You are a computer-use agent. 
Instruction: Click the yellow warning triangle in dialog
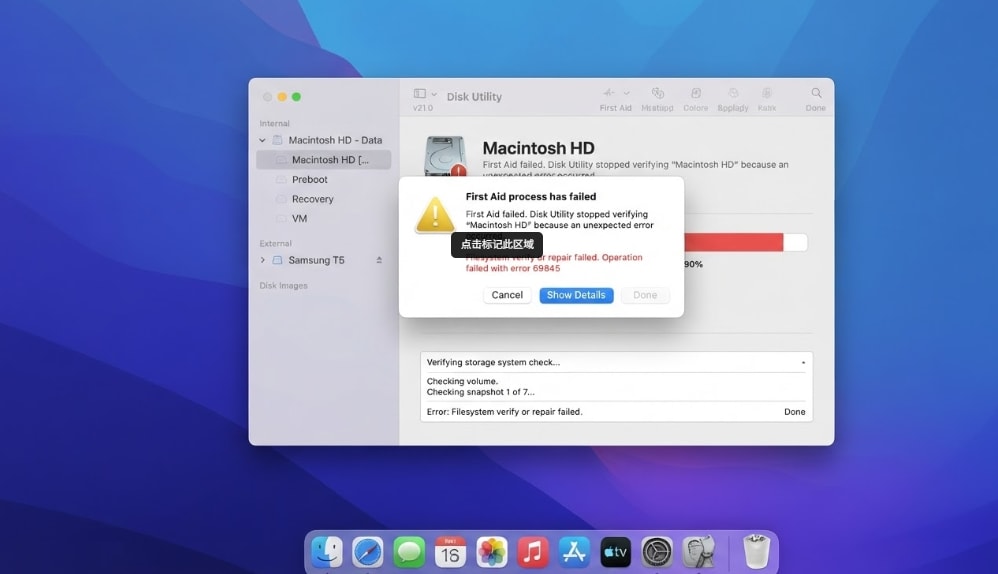point(435,214)
